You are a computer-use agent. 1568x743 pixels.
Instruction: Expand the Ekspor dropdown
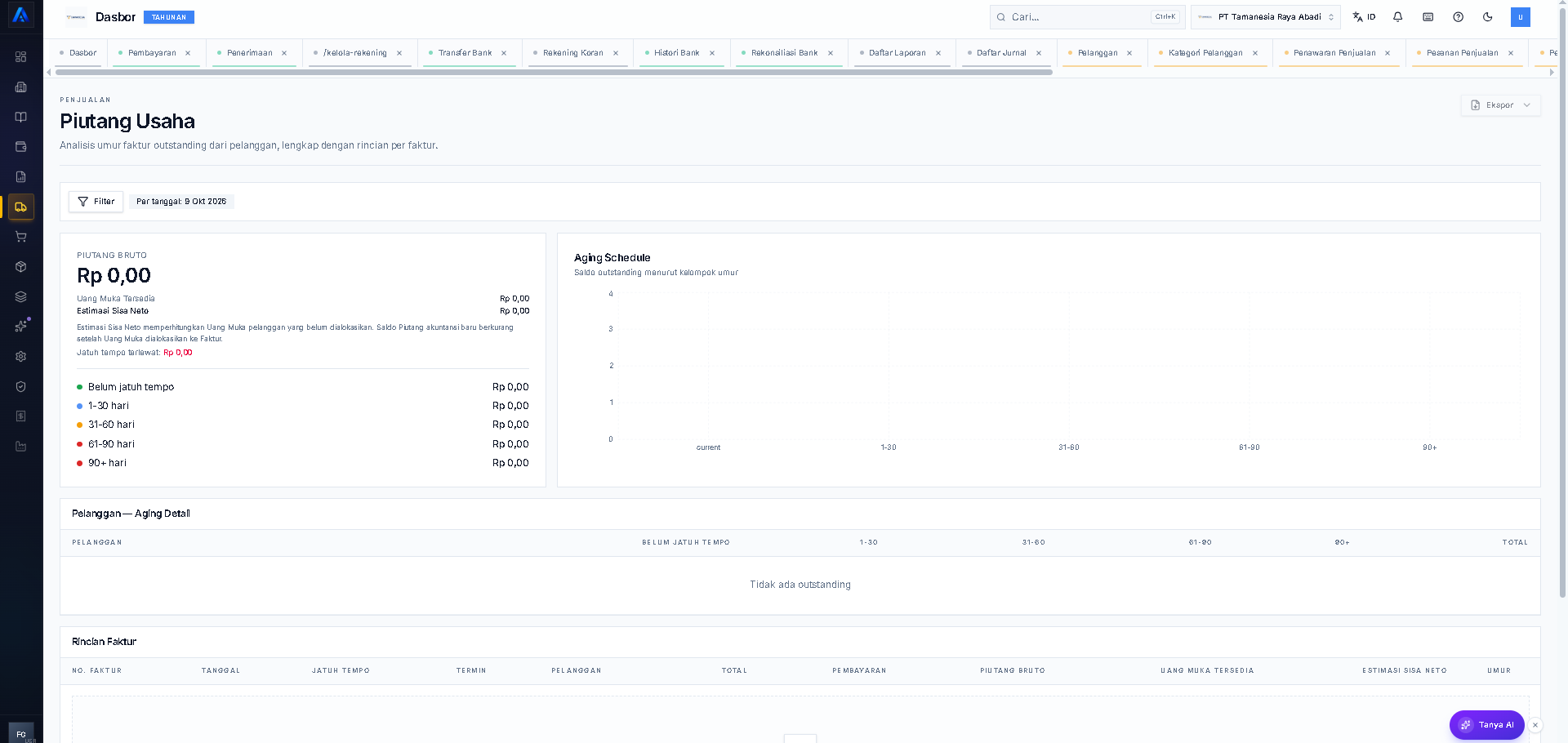pyautogui.click(x=1501, y=105)
